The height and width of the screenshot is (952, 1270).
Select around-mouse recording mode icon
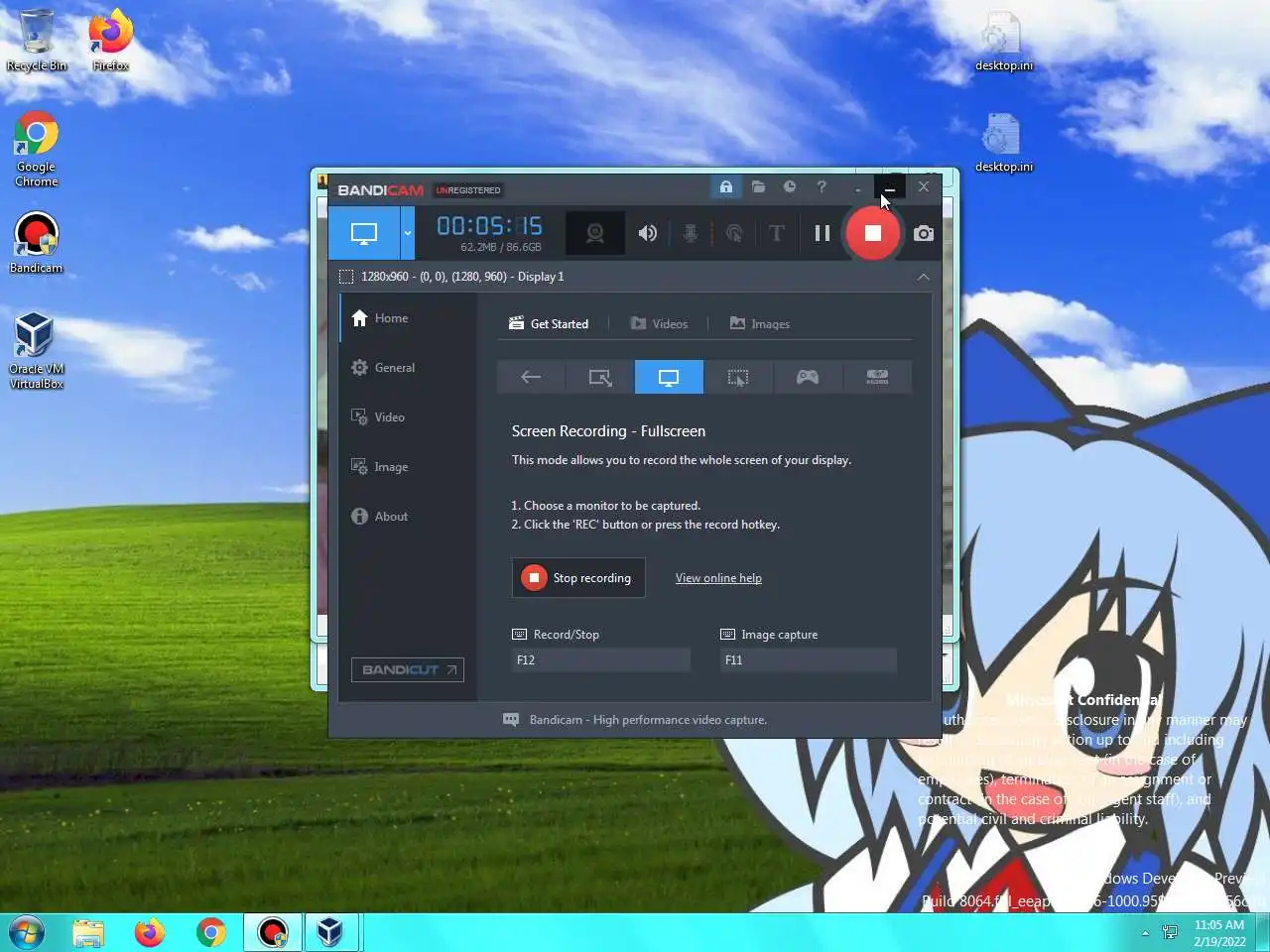tap(738, 377)
